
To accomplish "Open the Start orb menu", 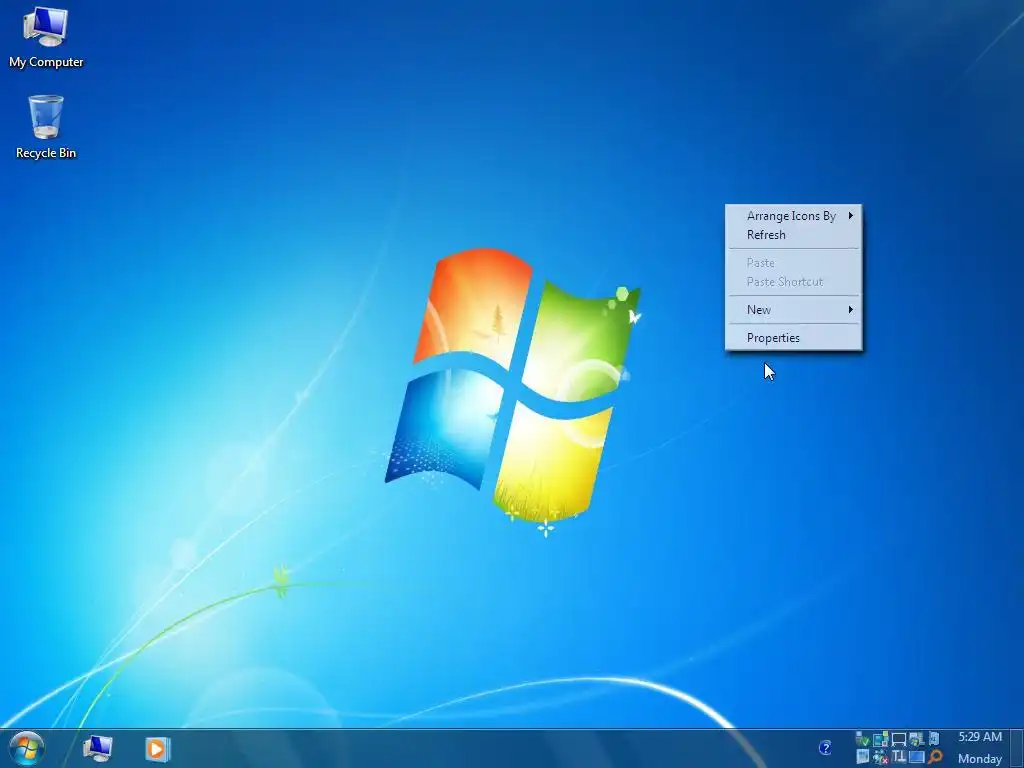I will pos(27,748).
